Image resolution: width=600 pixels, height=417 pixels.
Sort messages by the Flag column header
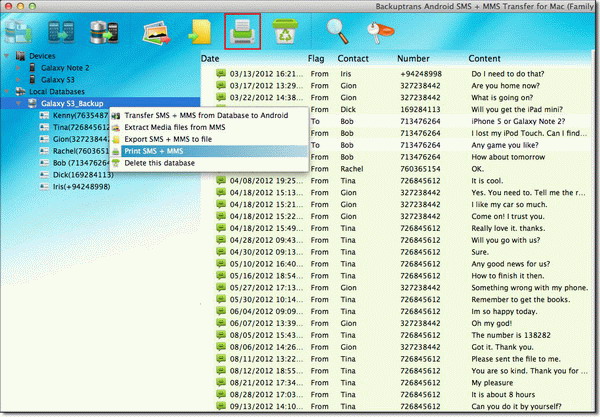(x=316, y=59)
